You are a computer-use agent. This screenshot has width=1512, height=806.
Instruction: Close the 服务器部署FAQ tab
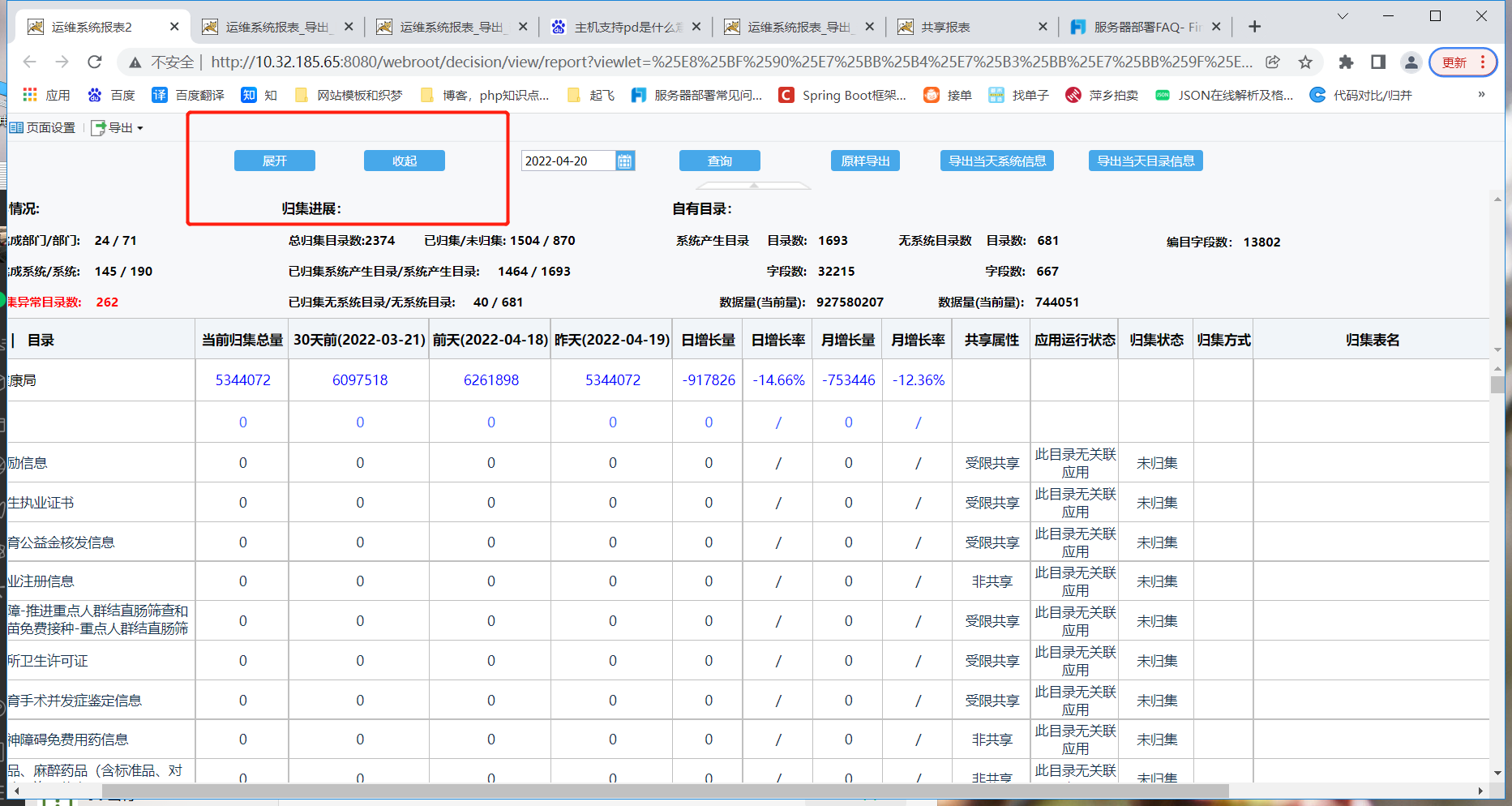pos(1216,27)
